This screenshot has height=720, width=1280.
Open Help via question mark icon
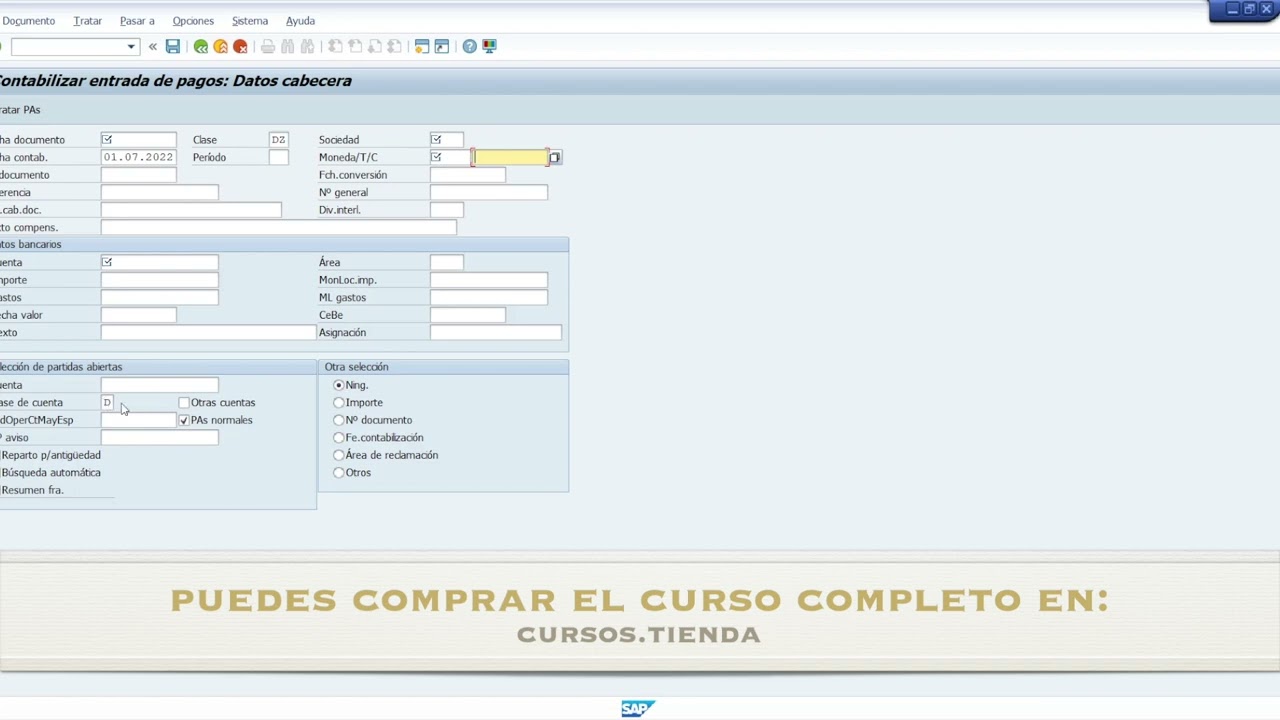point(470,47)
